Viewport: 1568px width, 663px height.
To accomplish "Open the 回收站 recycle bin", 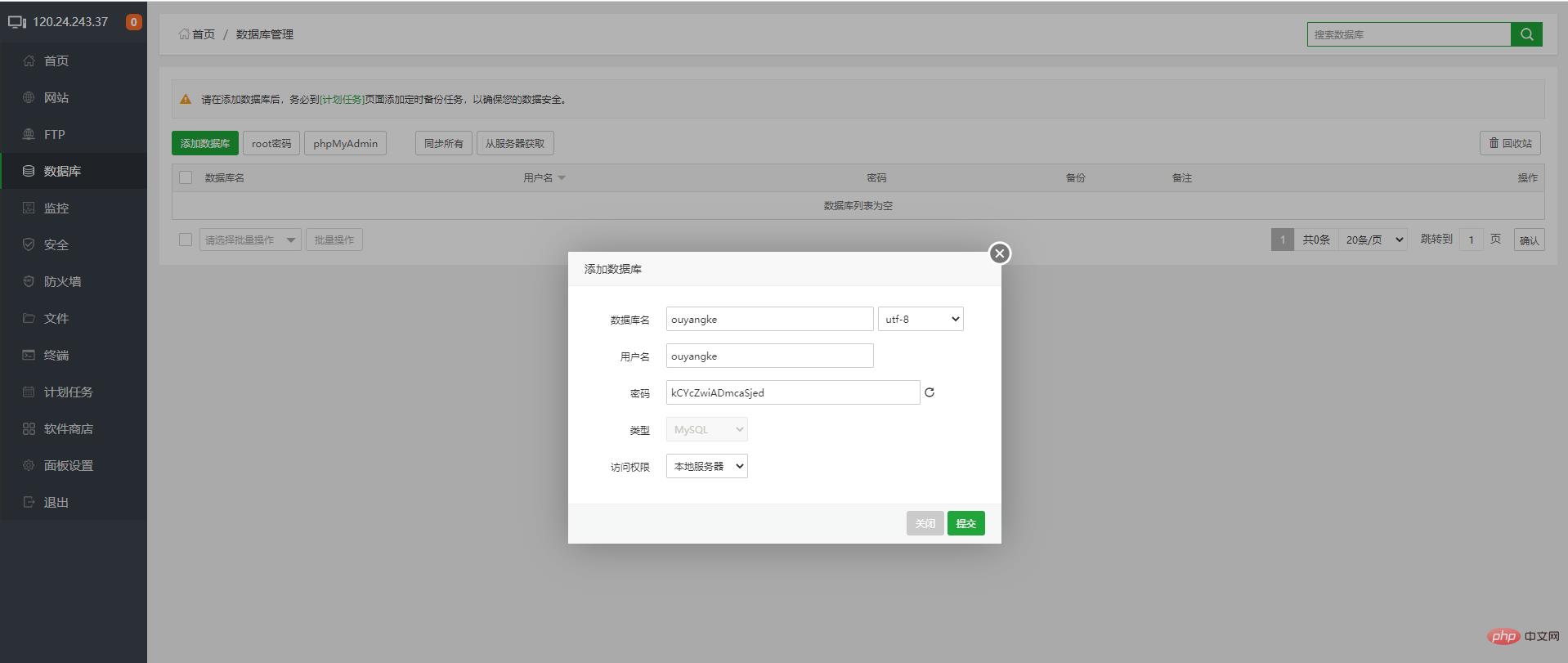I will (1510, 143).
